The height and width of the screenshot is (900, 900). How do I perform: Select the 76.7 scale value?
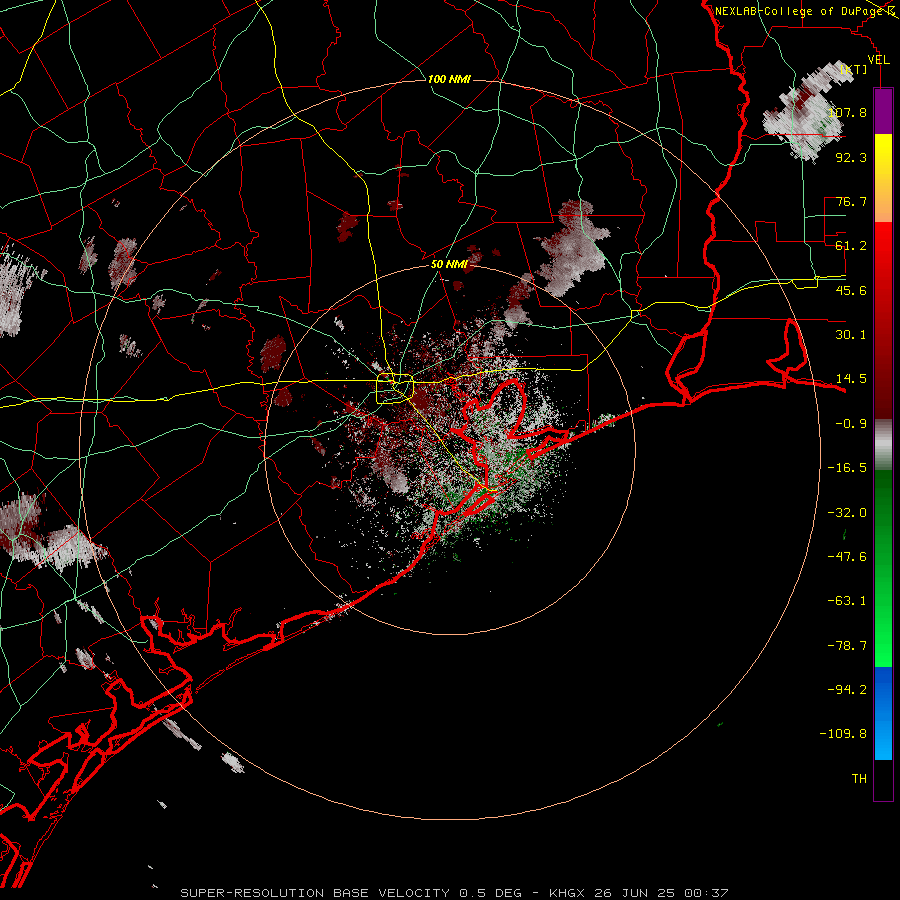pos(851,201)
